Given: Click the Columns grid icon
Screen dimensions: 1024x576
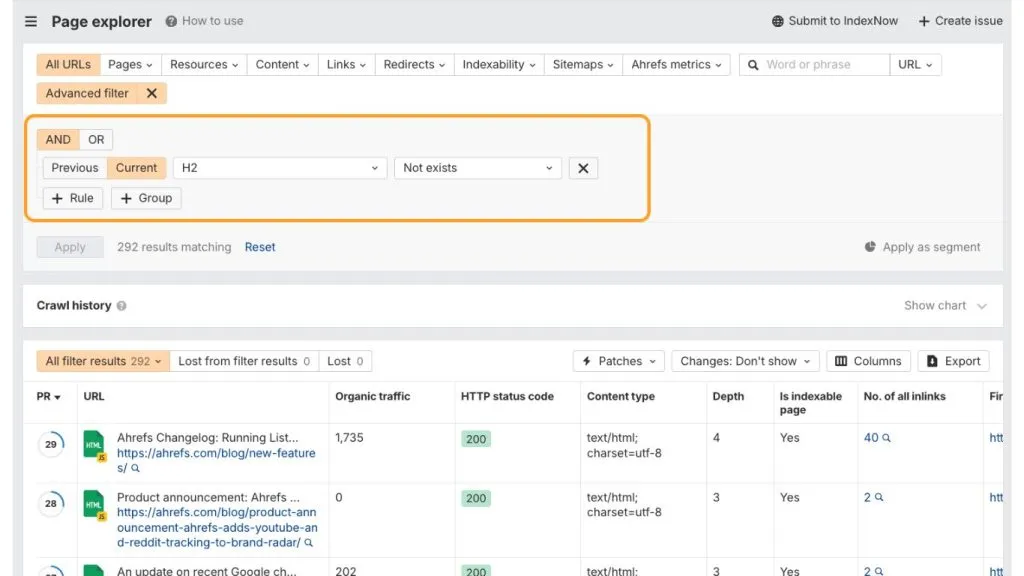Looking at the screenshot, I should coord(841,361).
